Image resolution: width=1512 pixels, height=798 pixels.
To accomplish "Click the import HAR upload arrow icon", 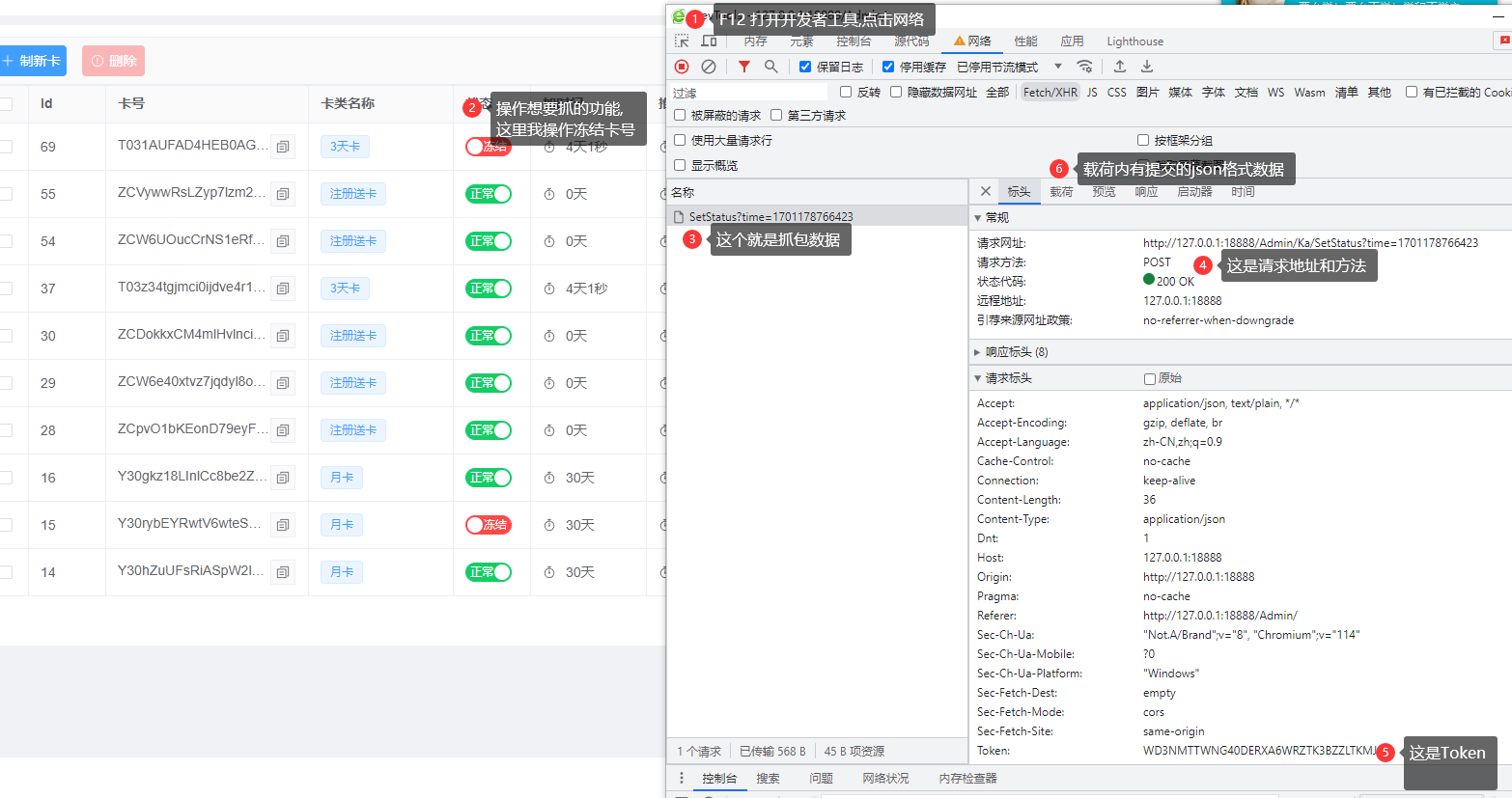I will coord(1120,67).
